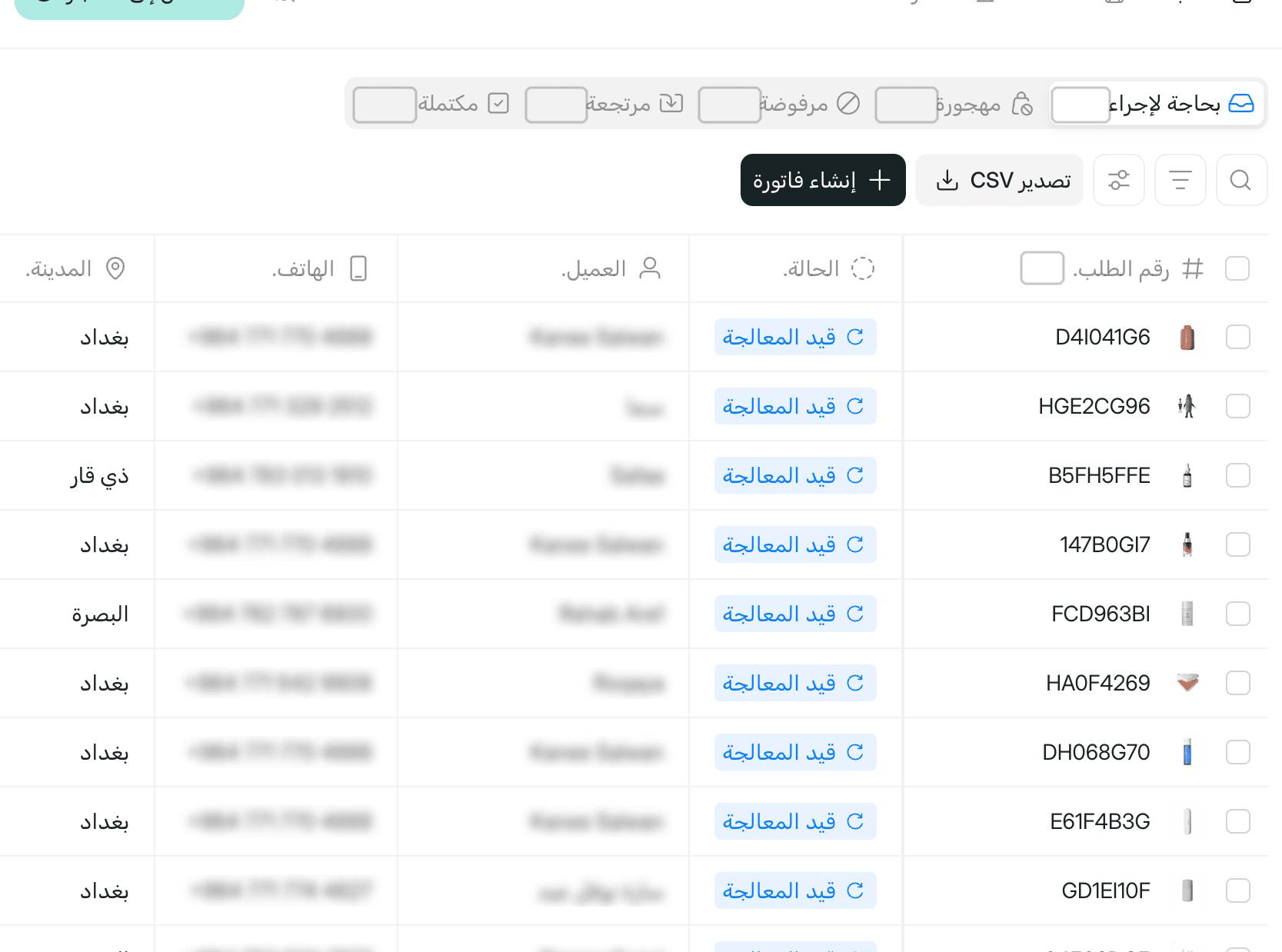Image resolution: width=1282 pixels, height=952 pixels.
Task: Select checkbox for order FCD963BI
Action: click(1237, 614)
